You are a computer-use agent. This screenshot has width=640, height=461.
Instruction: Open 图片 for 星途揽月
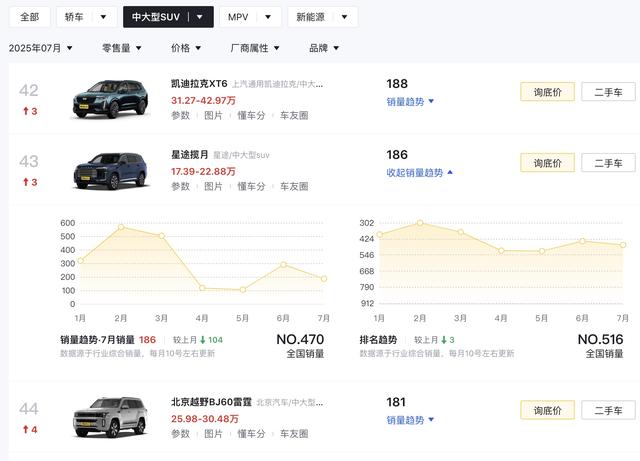(213, 187)
